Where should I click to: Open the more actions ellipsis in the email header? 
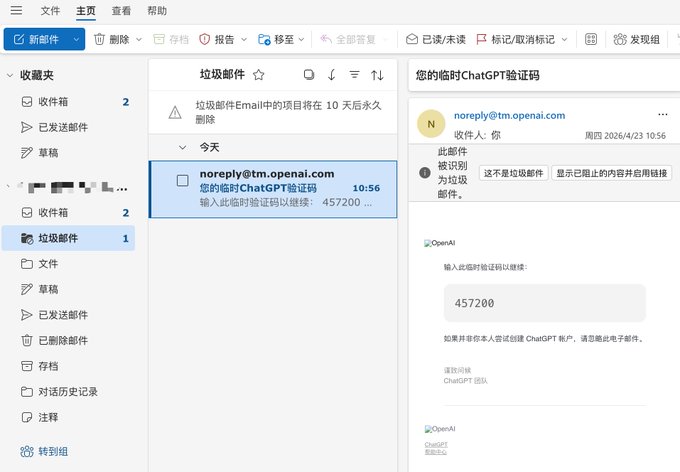(663, 115)
